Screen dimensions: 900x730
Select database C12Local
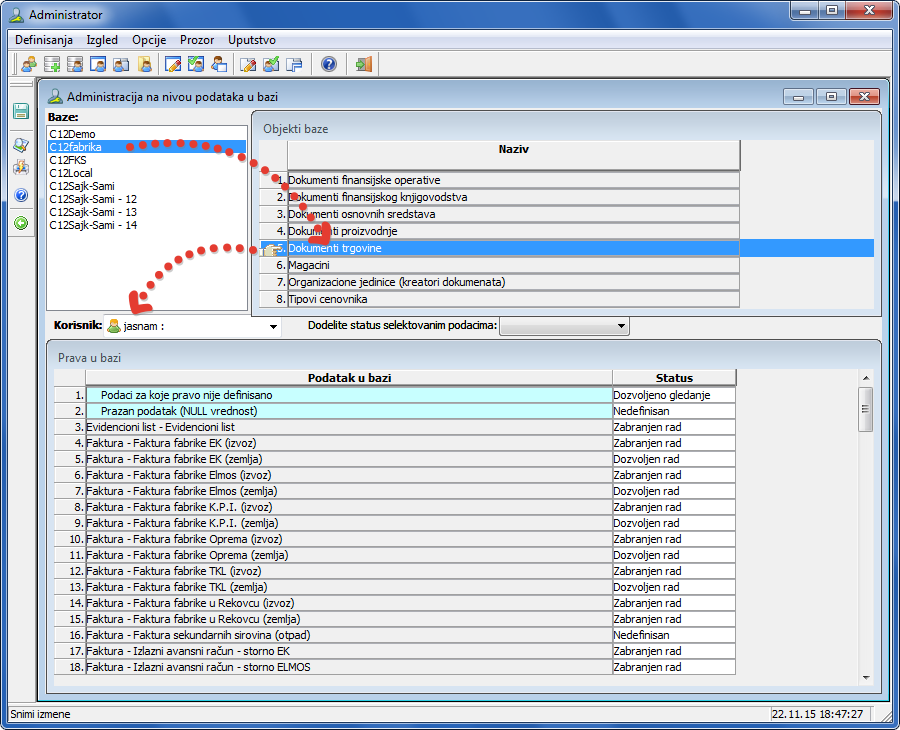[x=148, y=173]
